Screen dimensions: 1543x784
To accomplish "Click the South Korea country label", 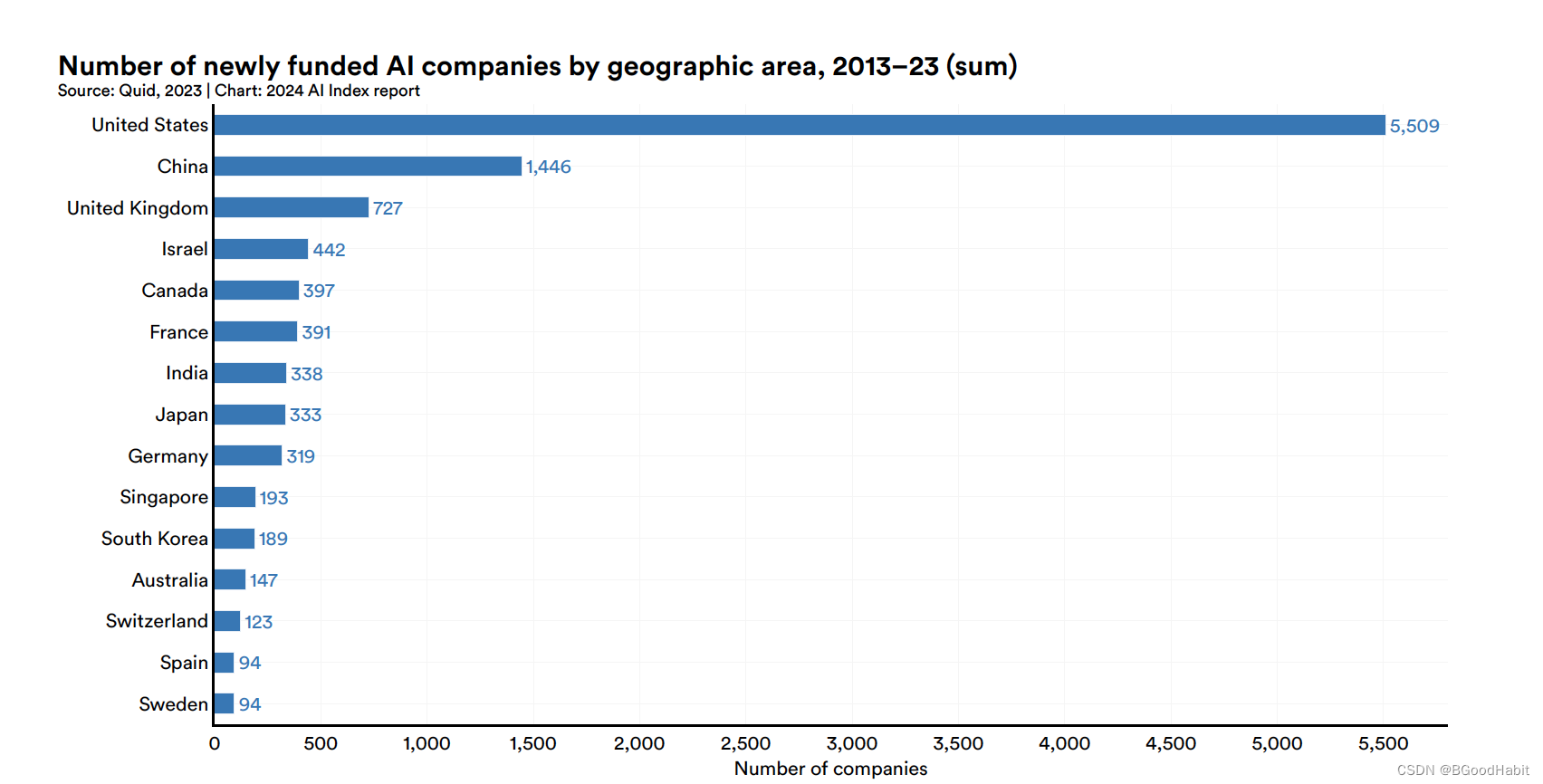I will tap(155, 539).
